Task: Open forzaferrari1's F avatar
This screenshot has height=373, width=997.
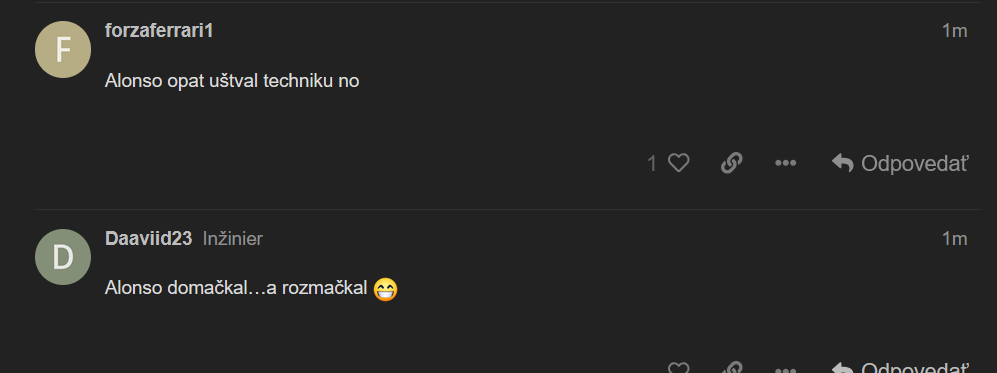Action: 63,50
